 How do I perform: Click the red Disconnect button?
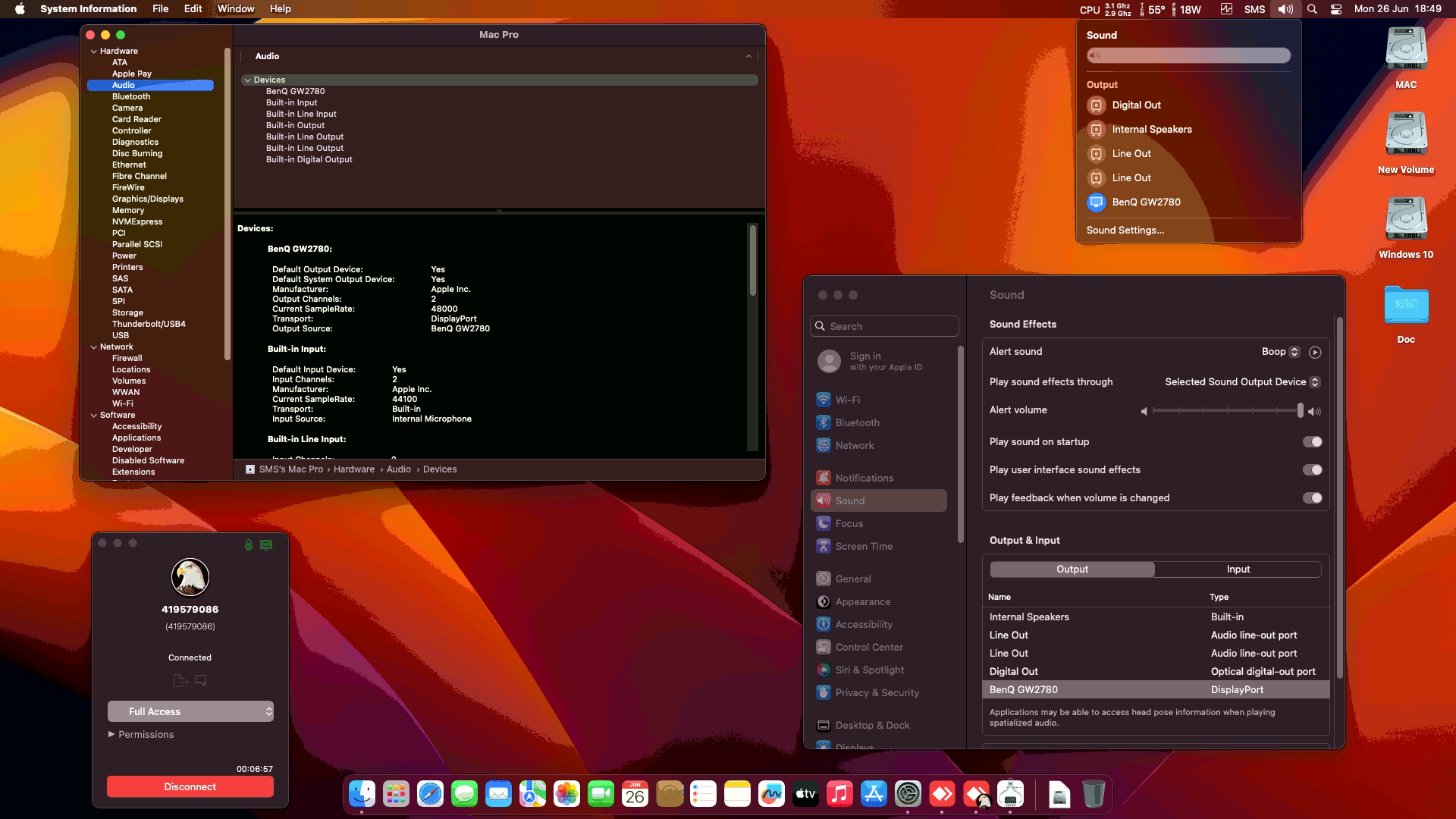pyautogui.click(x=190, y=787)
